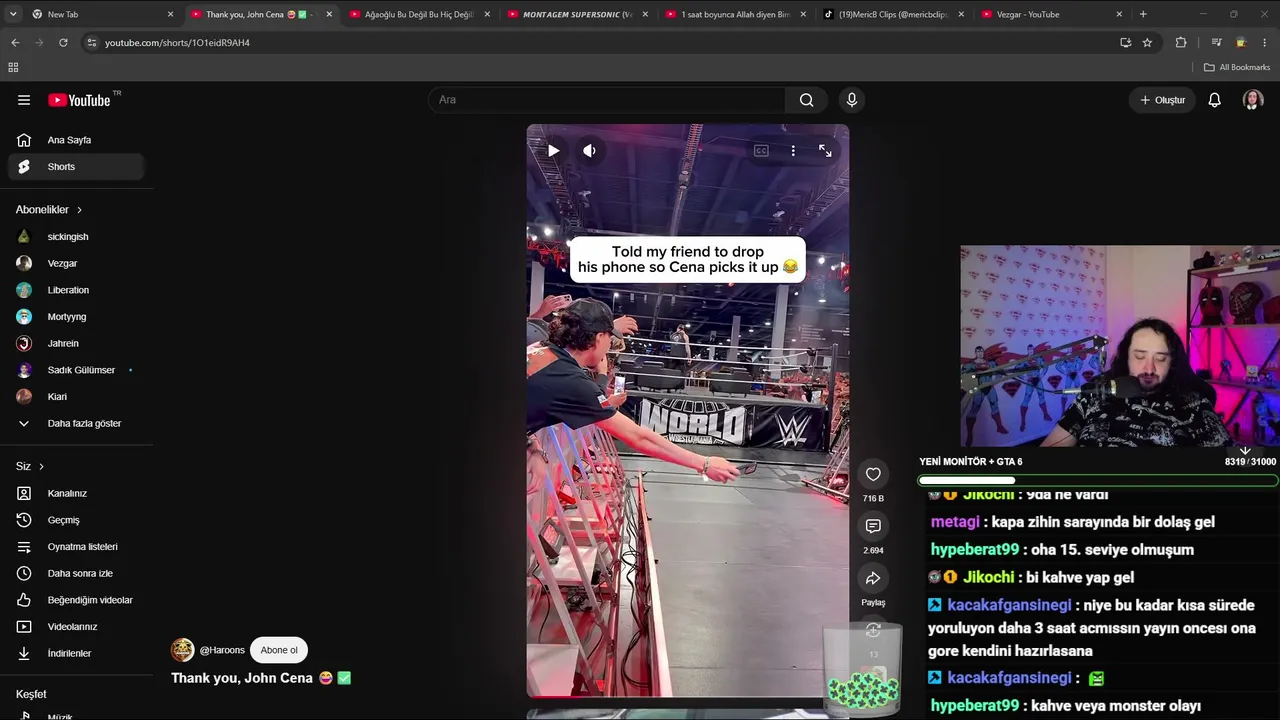Open a new browser tab

(x=1143, y=14)
